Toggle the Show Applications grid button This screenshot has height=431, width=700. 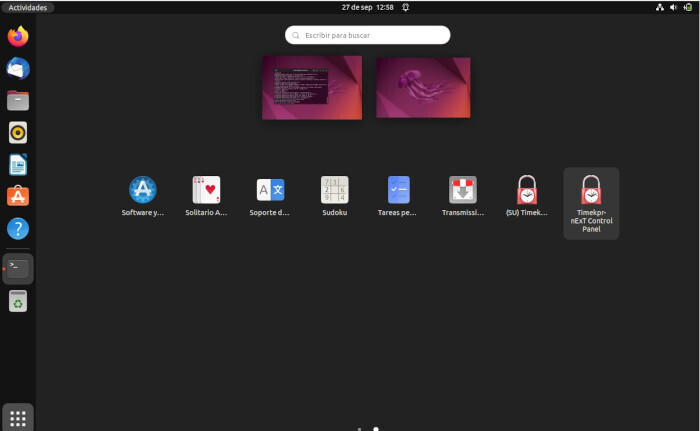click(18, 416)
